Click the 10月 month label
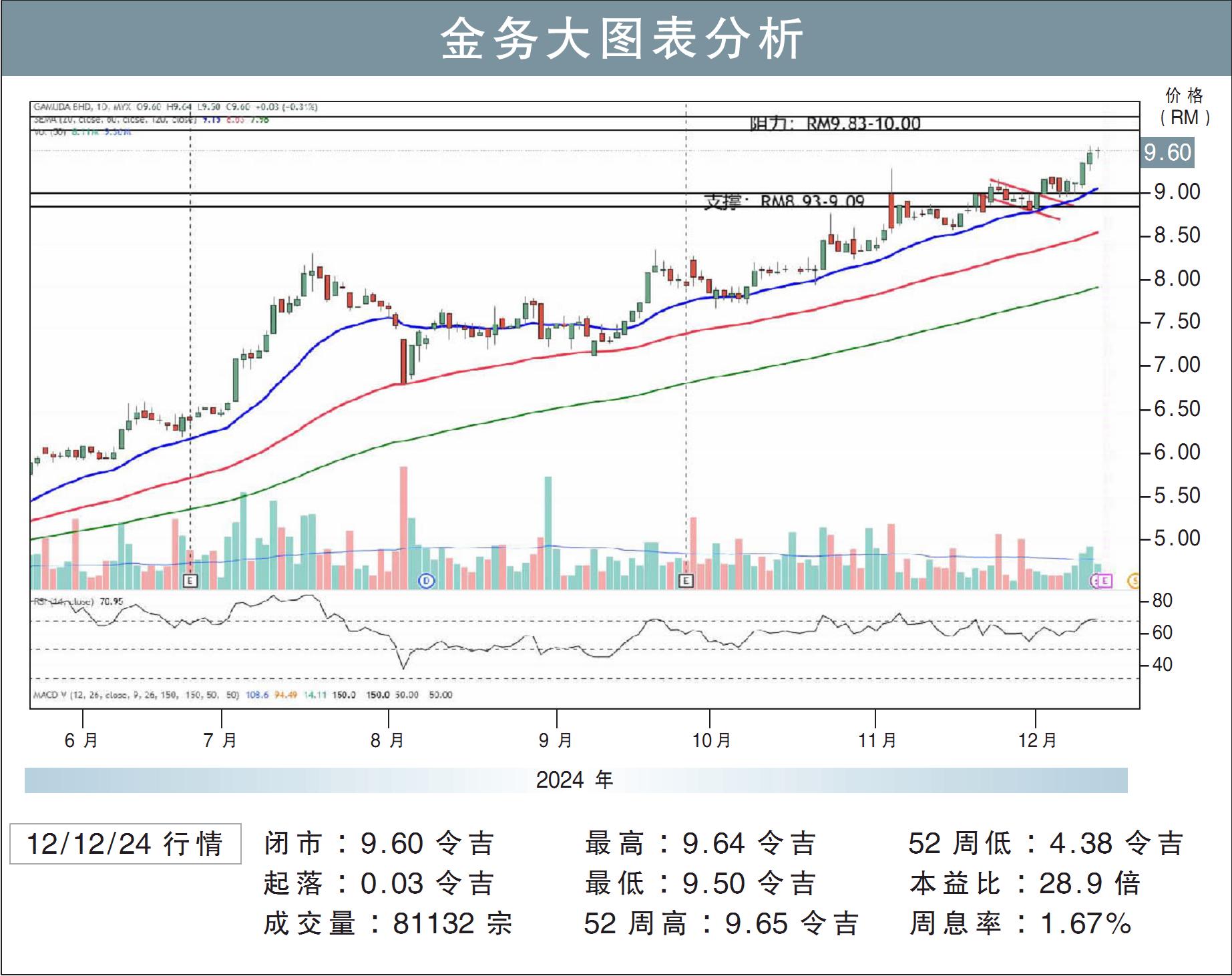 pyautogui.click(x=712, y=740)
